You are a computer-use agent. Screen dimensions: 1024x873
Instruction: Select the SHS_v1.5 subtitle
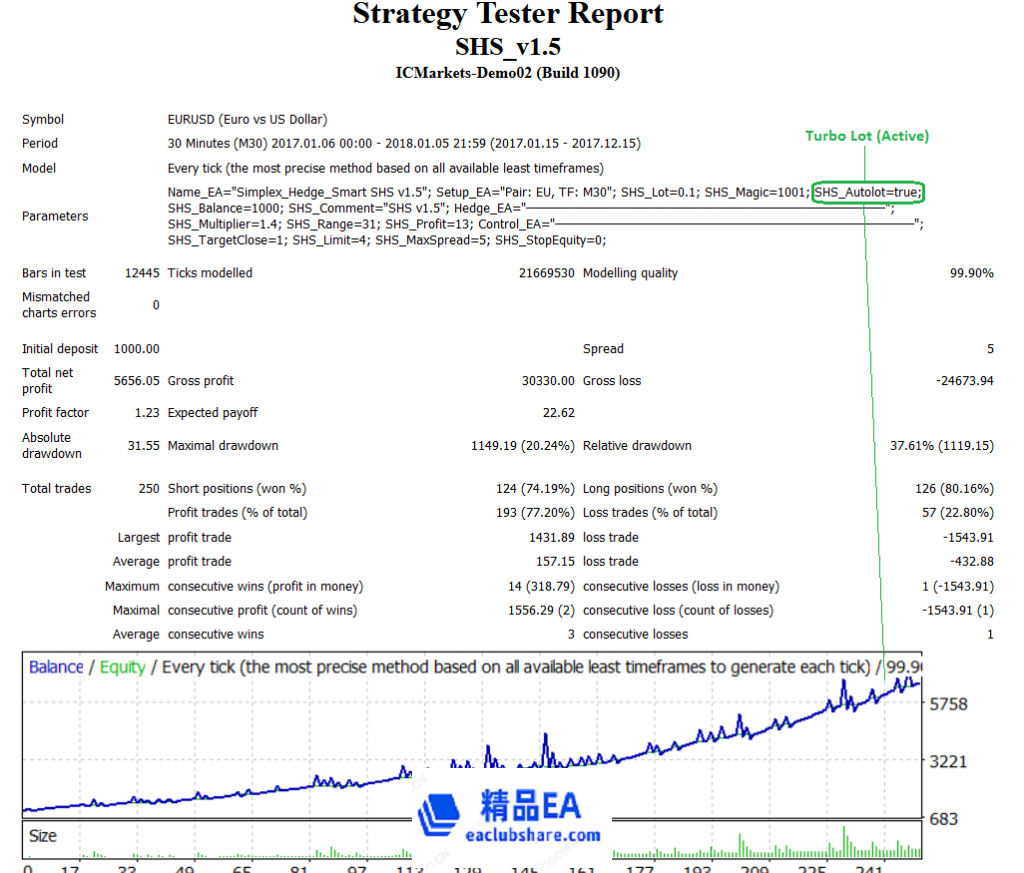pyautogui.click(x=507, y=46)
